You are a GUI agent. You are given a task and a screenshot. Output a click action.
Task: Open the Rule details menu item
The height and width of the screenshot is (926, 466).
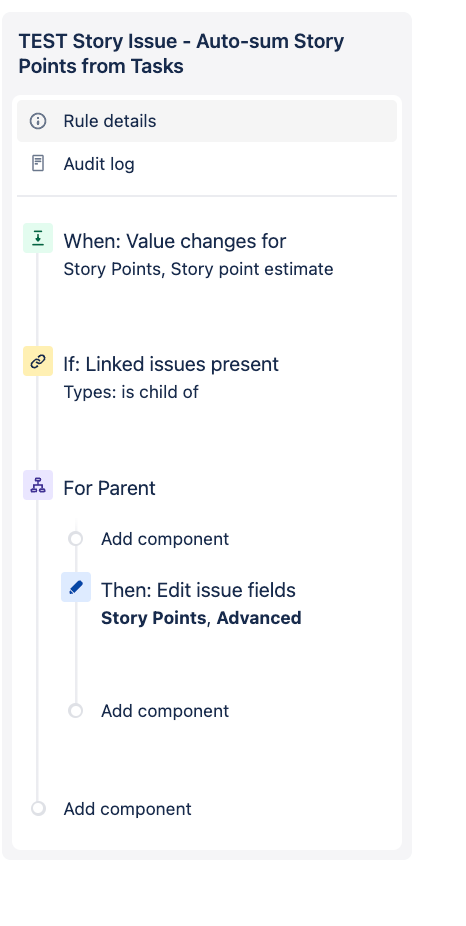coord(207,121)
